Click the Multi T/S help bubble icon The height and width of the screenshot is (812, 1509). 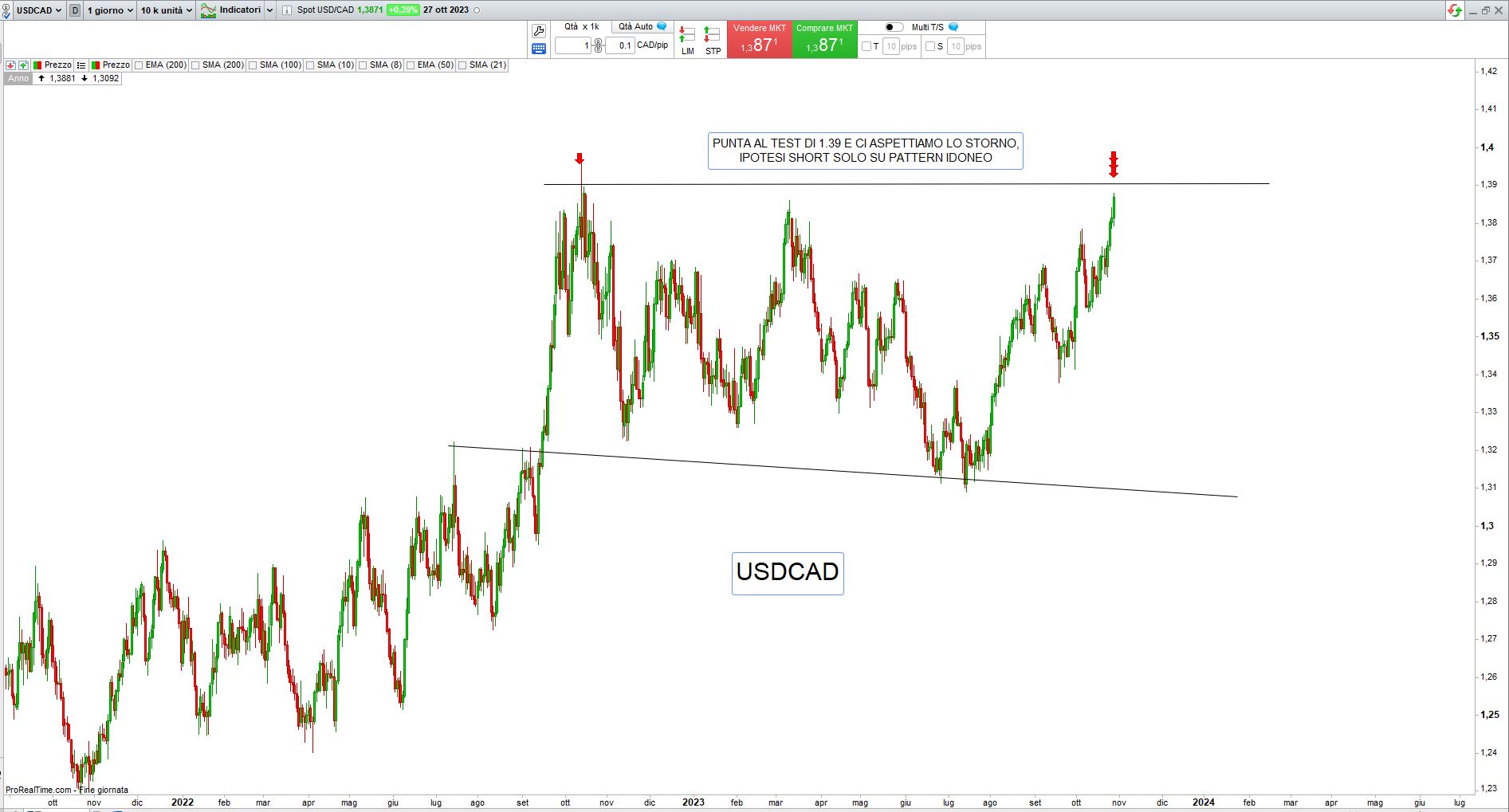[953, 27]
